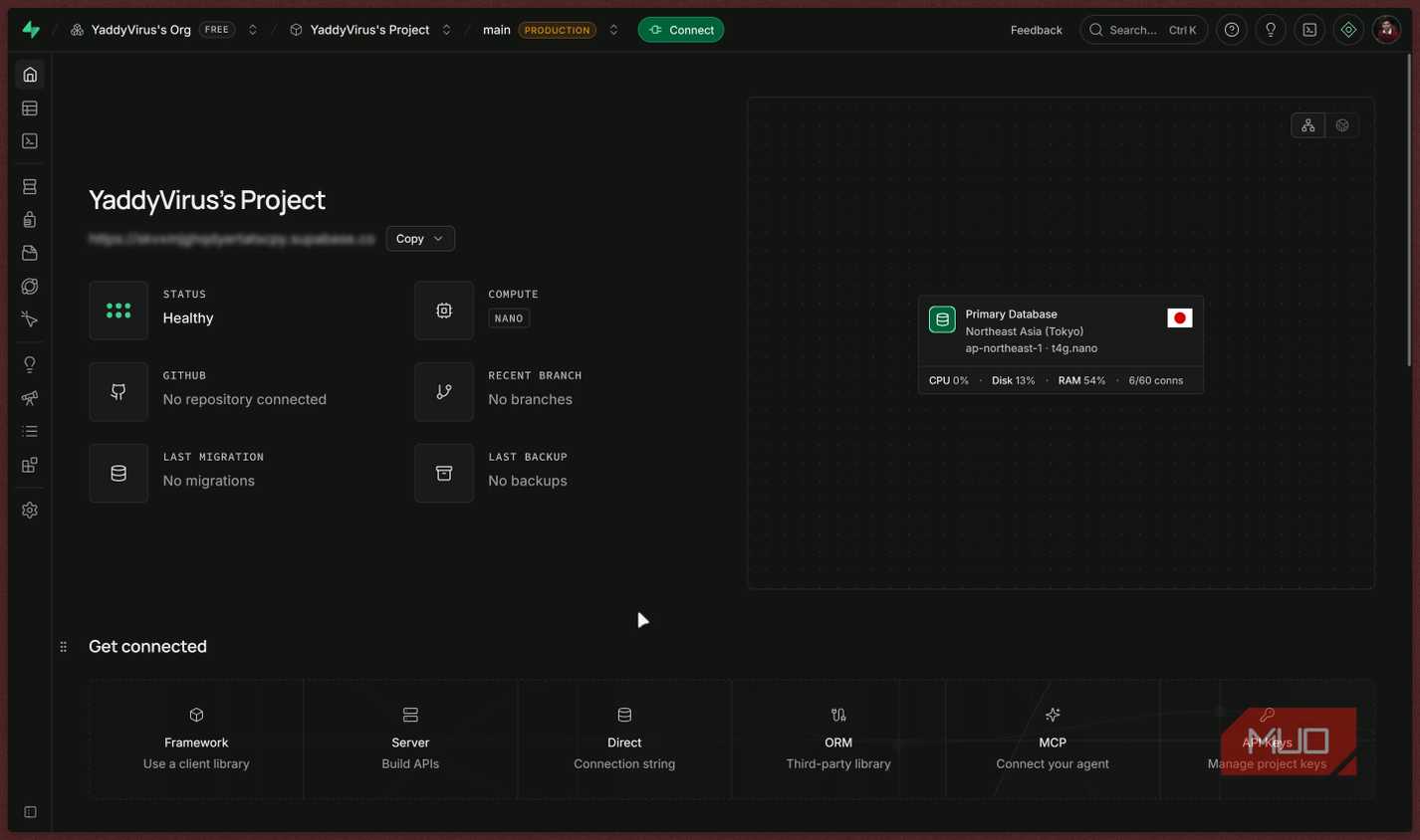
Task: Click the 6/60 conns metric
Action: 1155,381
